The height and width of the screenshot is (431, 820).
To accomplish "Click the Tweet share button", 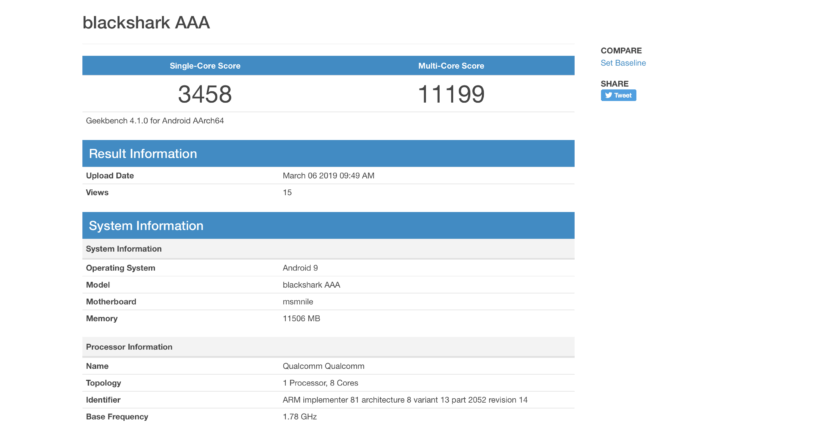I will pyautogui.click(x=618, y=95).
